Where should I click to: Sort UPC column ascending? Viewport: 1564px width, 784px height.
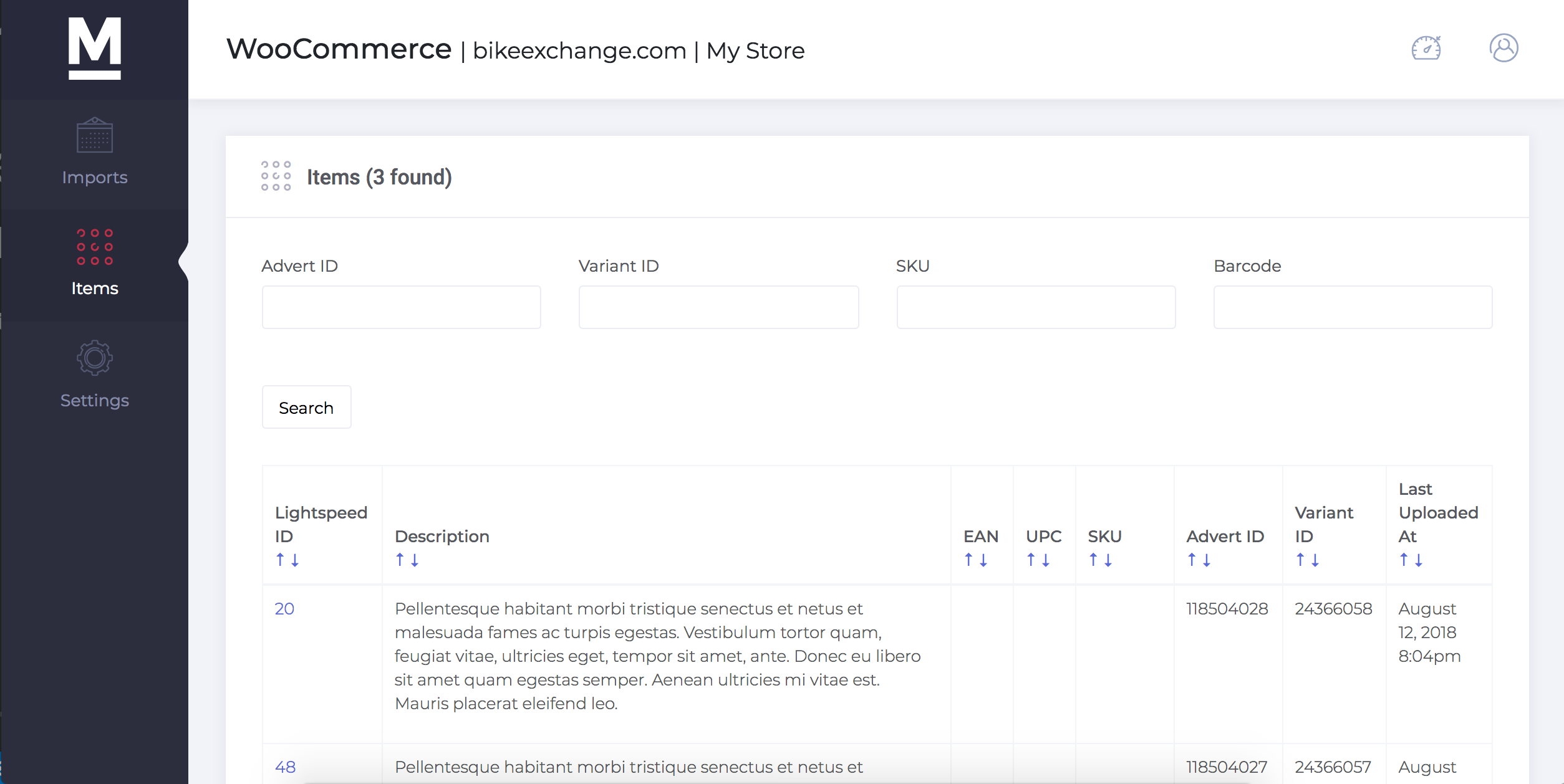(x=1031, y=560)
